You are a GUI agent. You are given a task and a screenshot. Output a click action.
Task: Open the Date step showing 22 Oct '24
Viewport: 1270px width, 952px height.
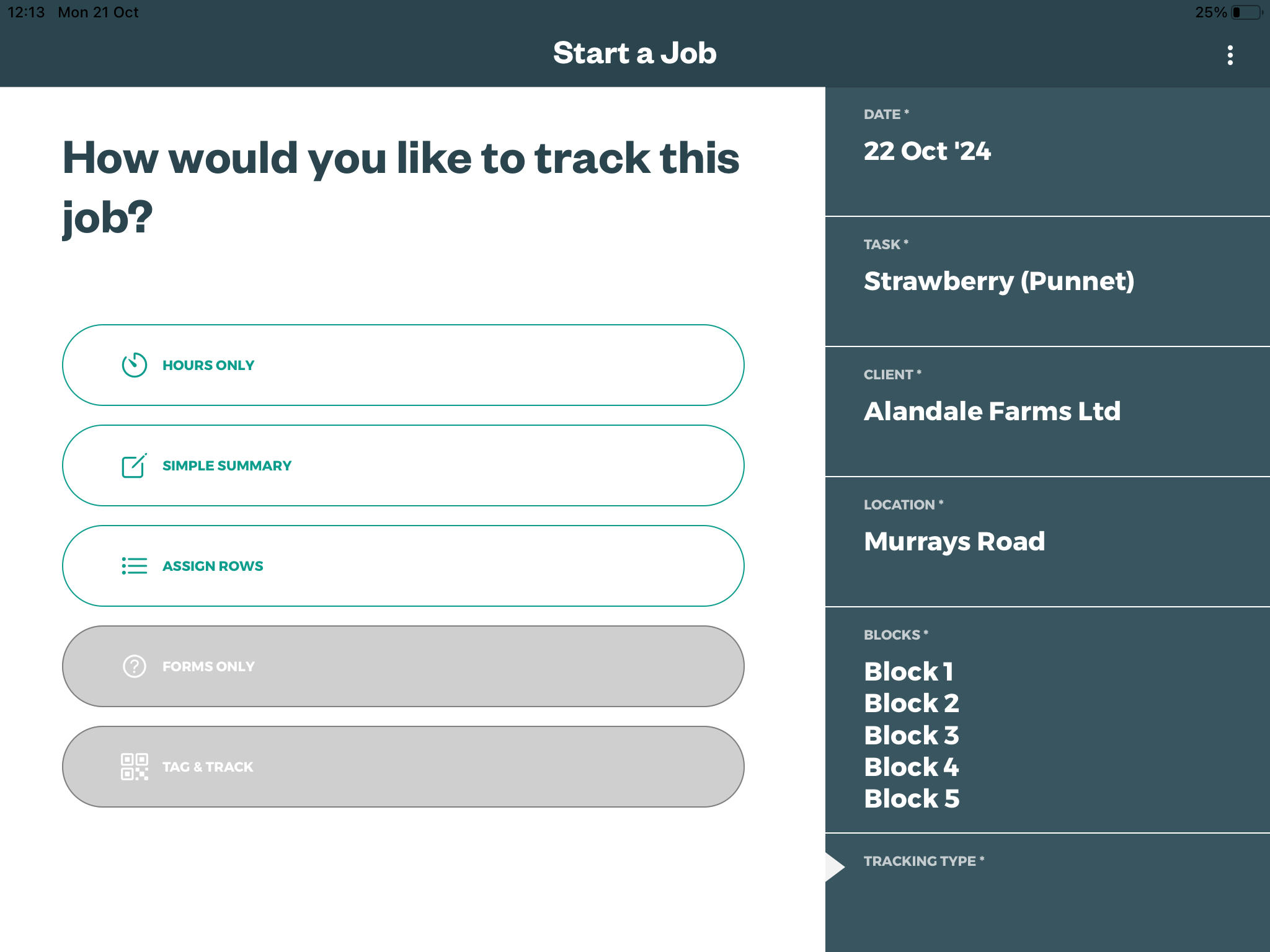click(1047, 152)
